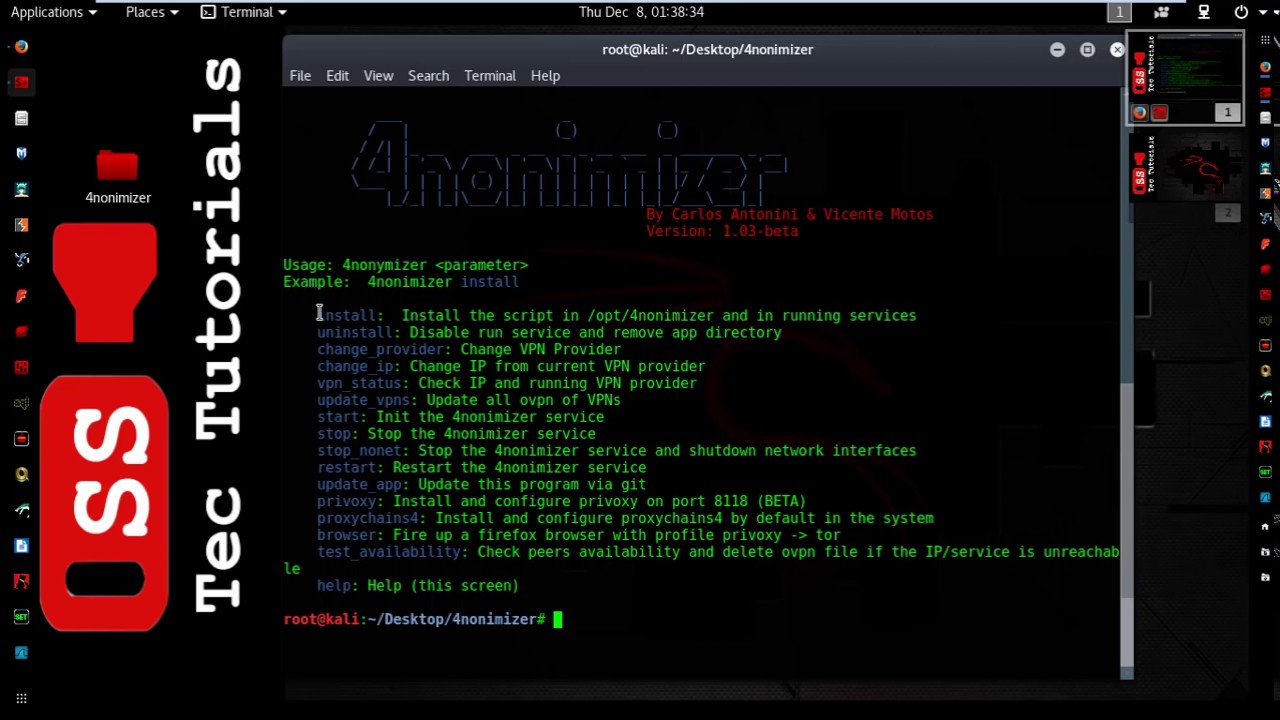Click the screen recording camera indicator
The image size is (1280, 720).
pos(1161,12)
